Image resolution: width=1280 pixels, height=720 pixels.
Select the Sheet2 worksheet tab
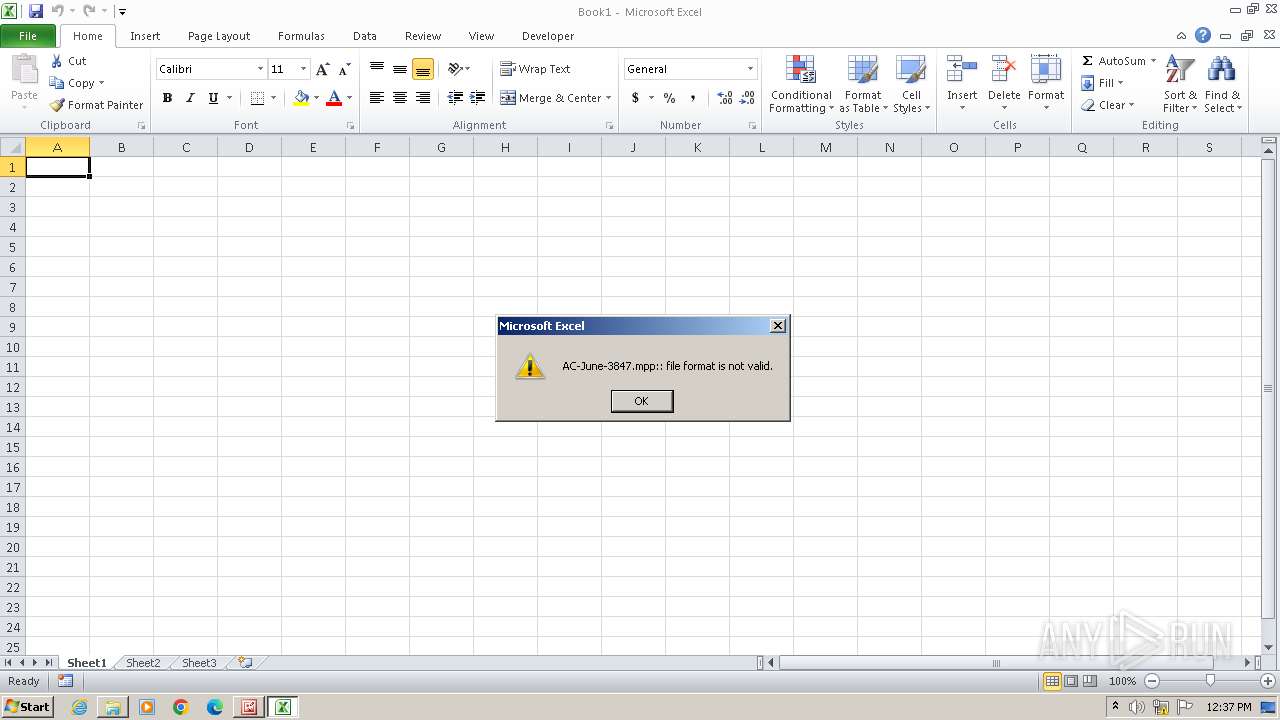(x=143, y=663)
